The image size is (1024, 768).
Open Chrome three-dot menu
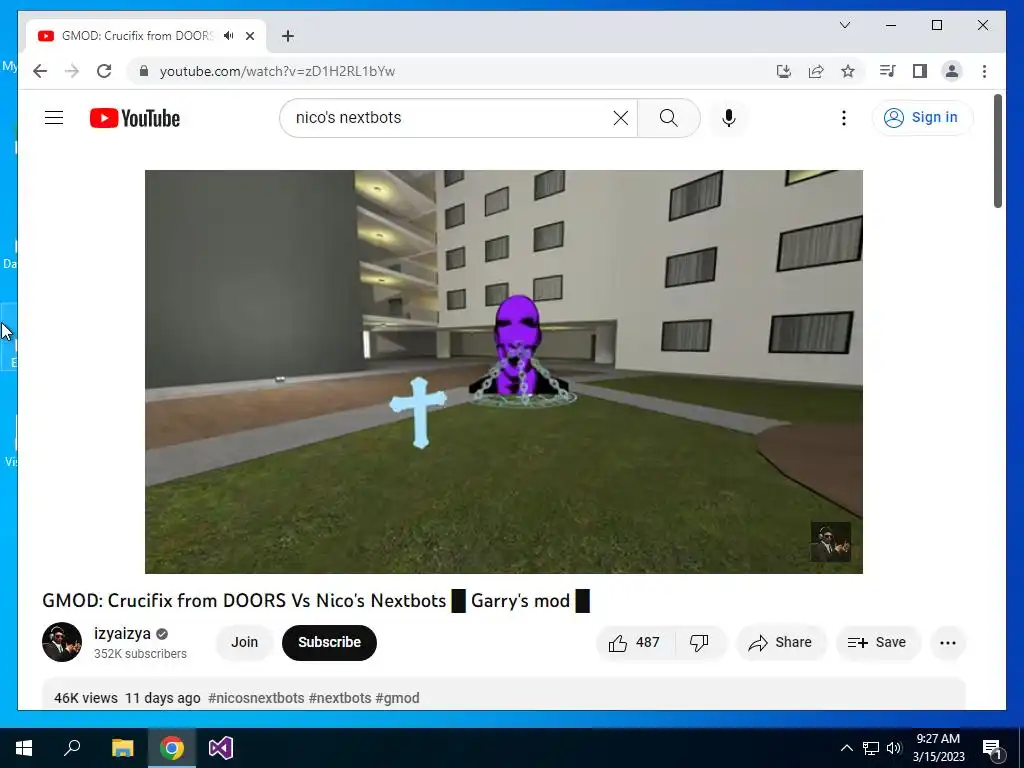[984, 71]
